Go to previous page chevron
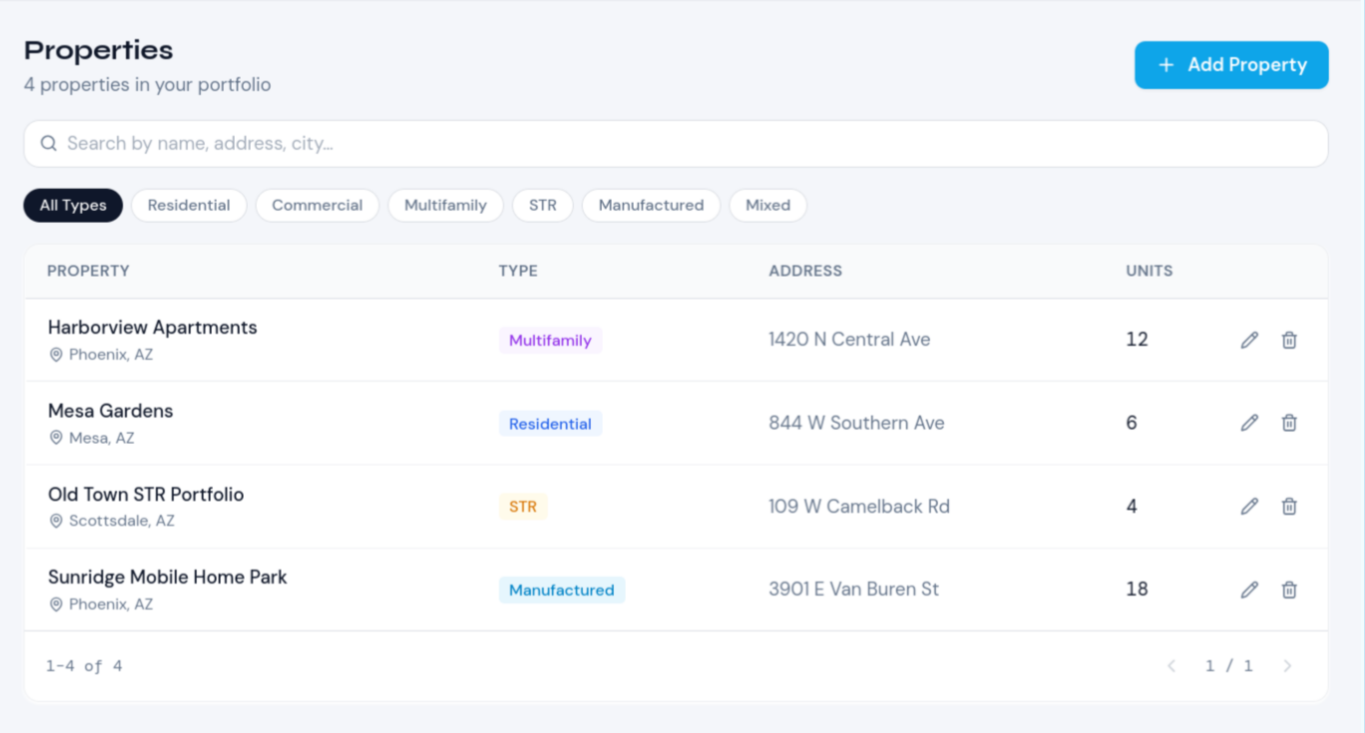This screenshot has width=1365, height=733. pyautogui.click(x=1172, y=666)
